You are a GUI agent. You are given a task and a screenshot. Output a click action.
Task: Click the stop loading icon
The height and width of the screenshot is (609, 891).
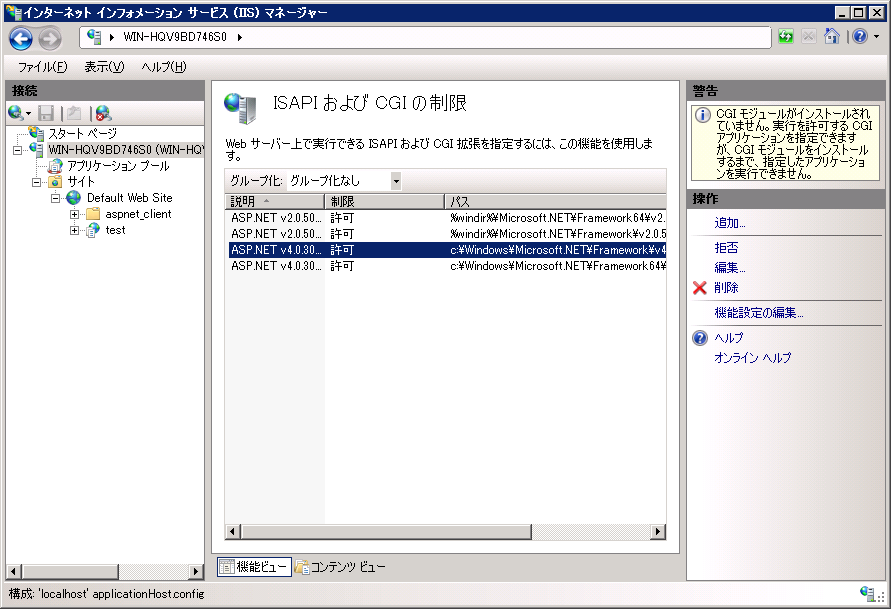click(x=809, y=37)
